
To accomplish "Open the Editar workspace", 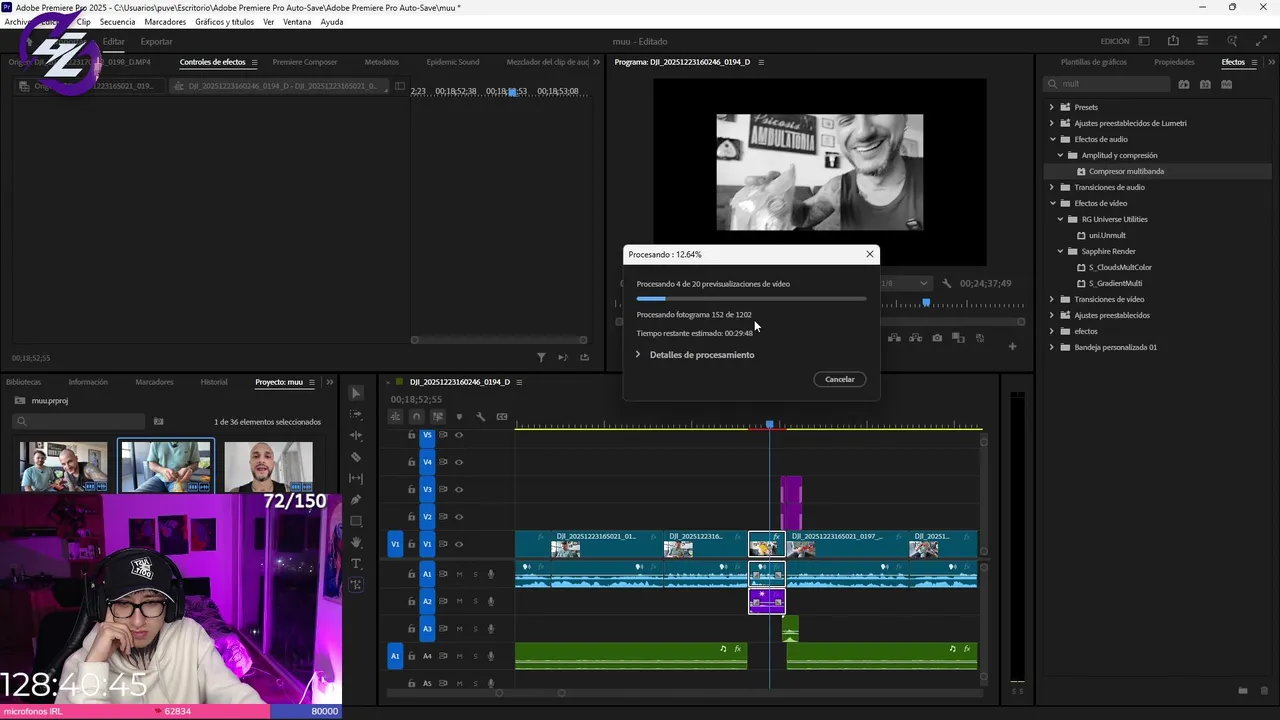I will pos(113,41).
